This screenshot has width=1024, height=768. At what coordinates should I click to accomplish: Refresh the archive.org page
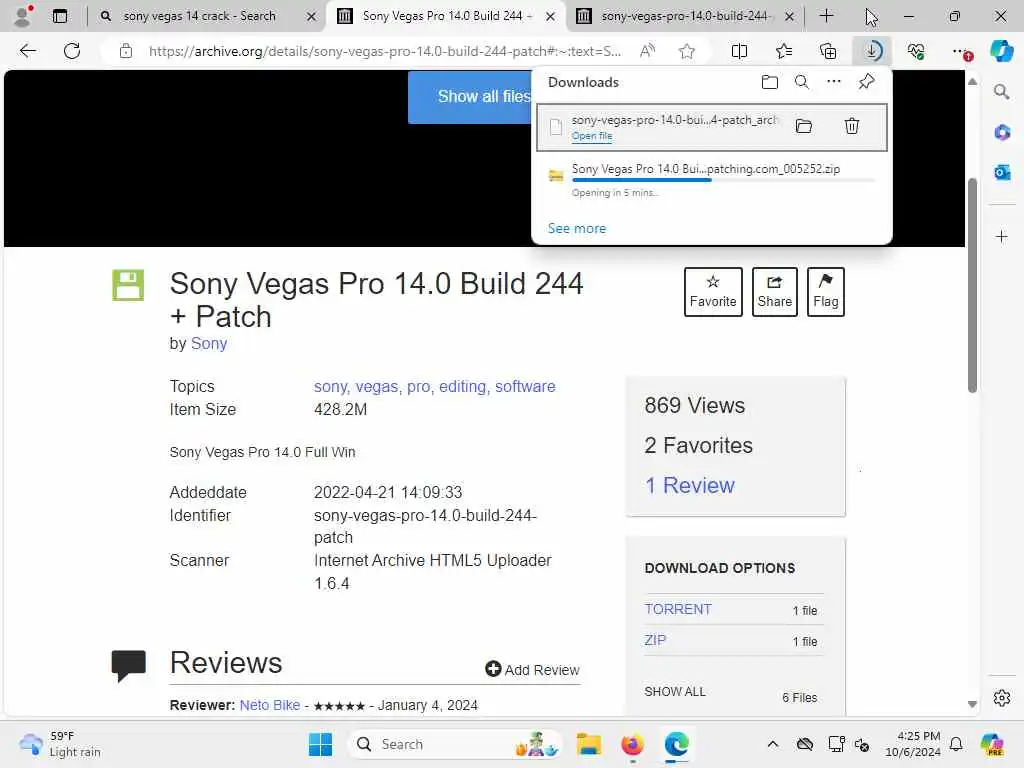click(x=72, y=51)
